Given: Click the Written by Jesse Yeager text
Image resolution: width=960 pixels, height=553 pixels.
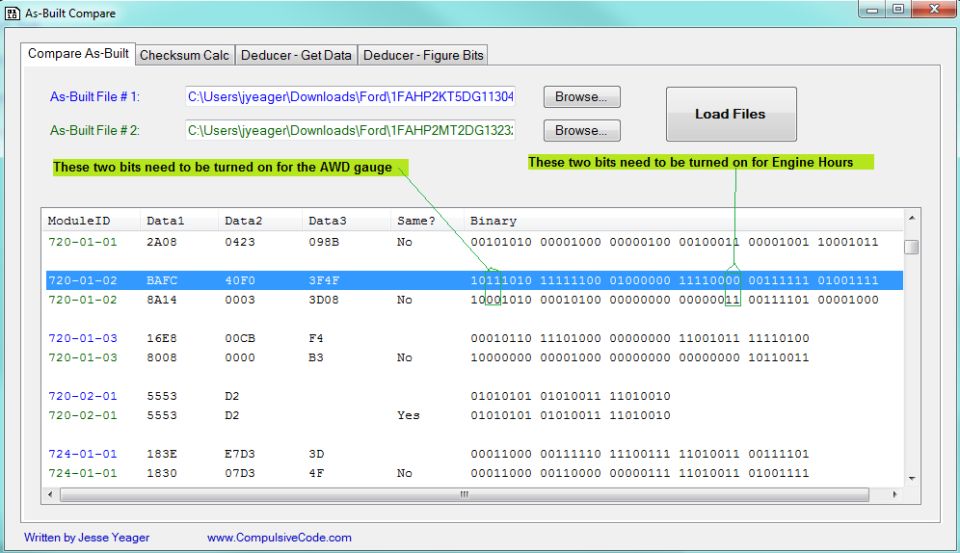Looking at the screenshot, I should pos(86,538).
